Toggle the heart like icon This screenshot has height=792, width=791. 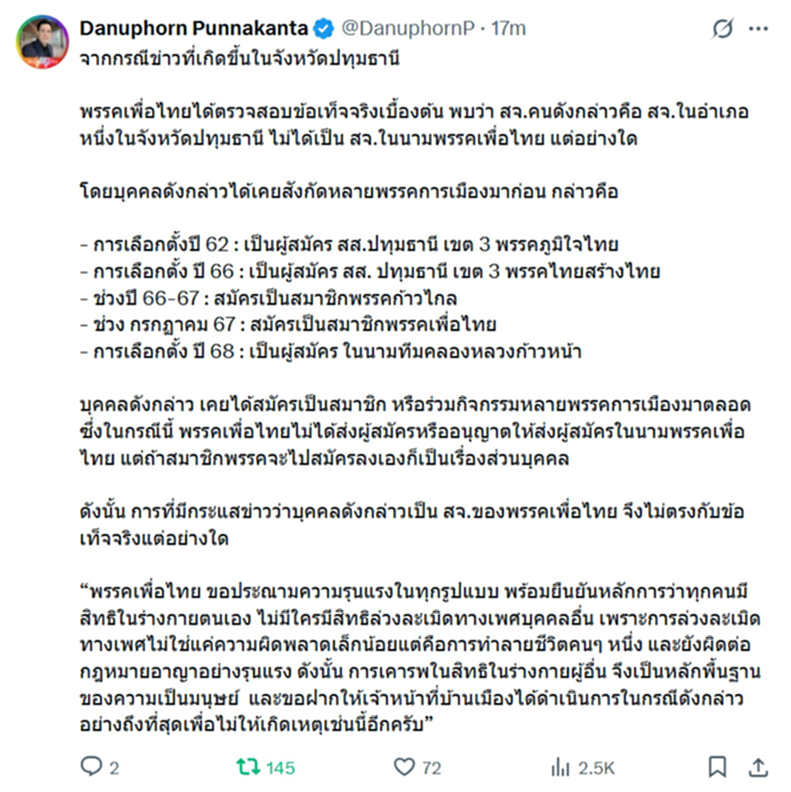tap(404, 767)
